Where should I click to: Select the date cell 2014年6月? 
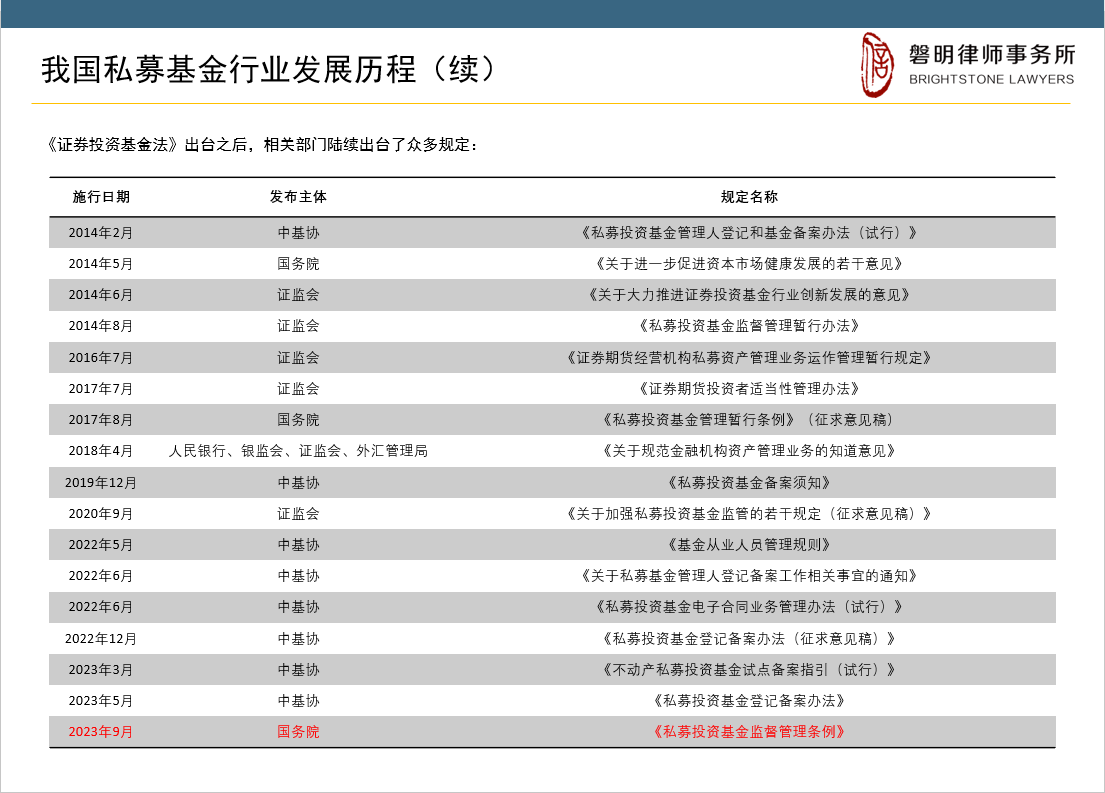click(101, 295)
